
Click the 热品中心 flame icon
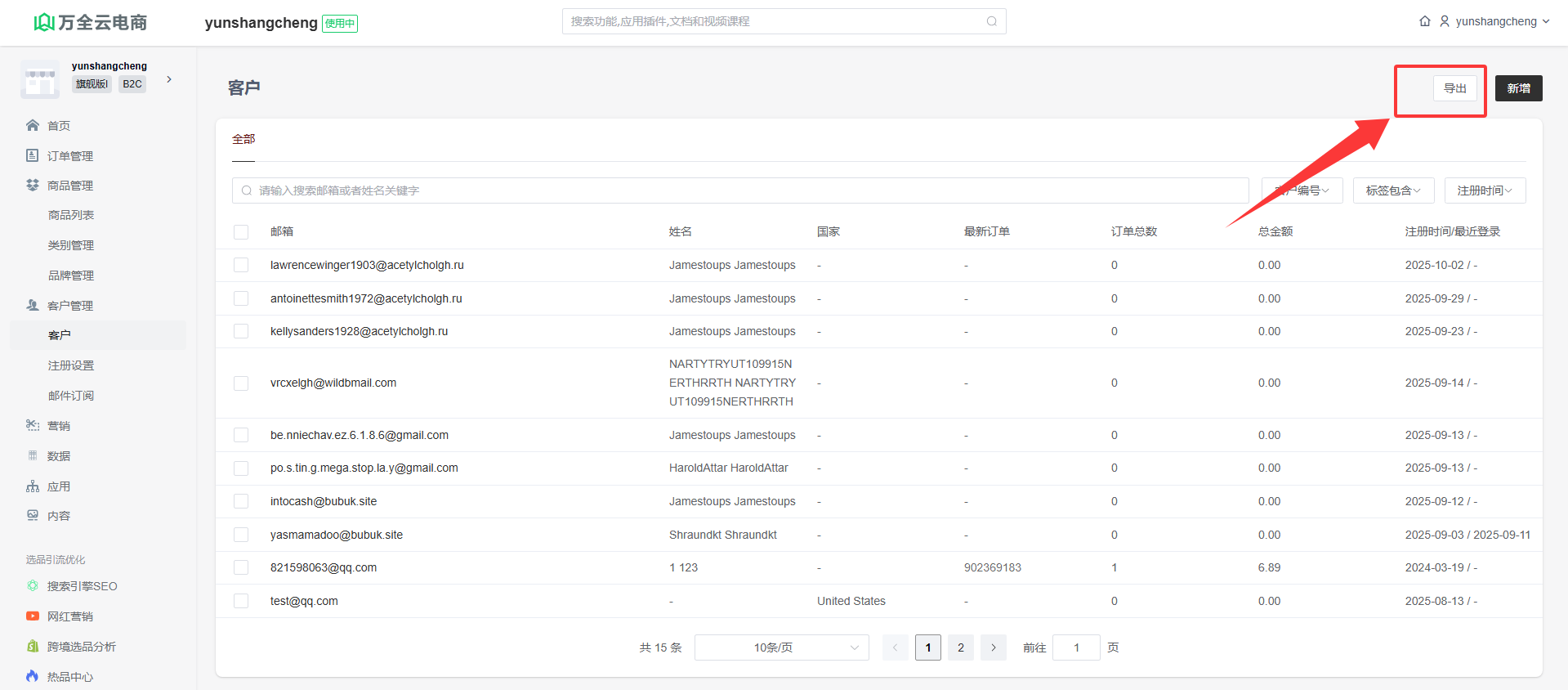(x=33, y=676)
